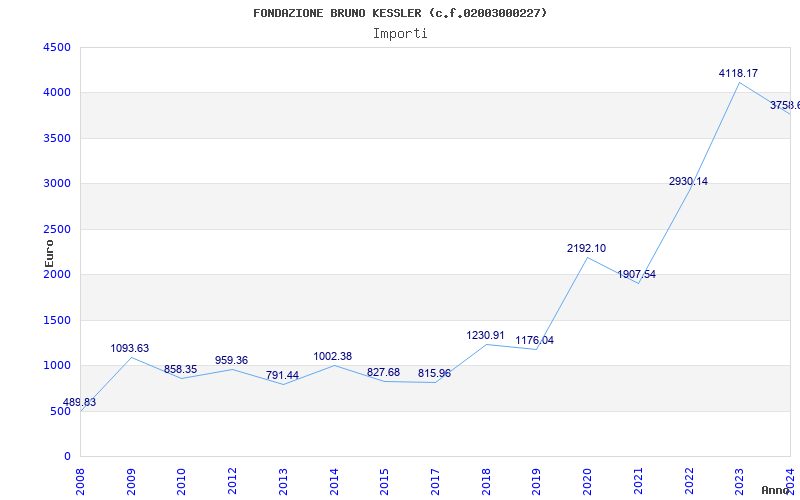Select the 858.35 data label
Viewport: 800px width, 500px height.
click(180, 370)
